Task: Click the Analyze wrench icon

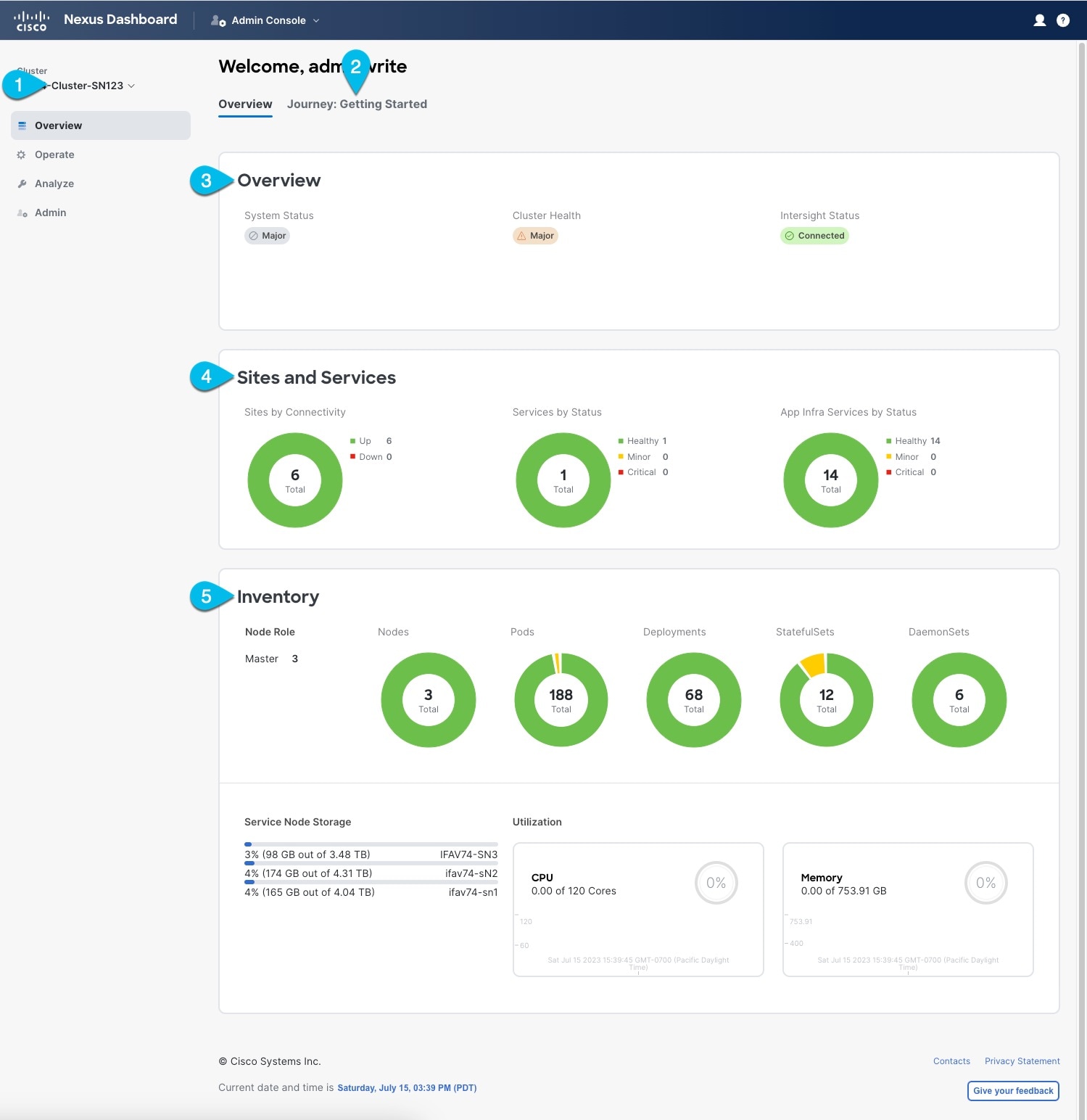Action: [22, 184]
